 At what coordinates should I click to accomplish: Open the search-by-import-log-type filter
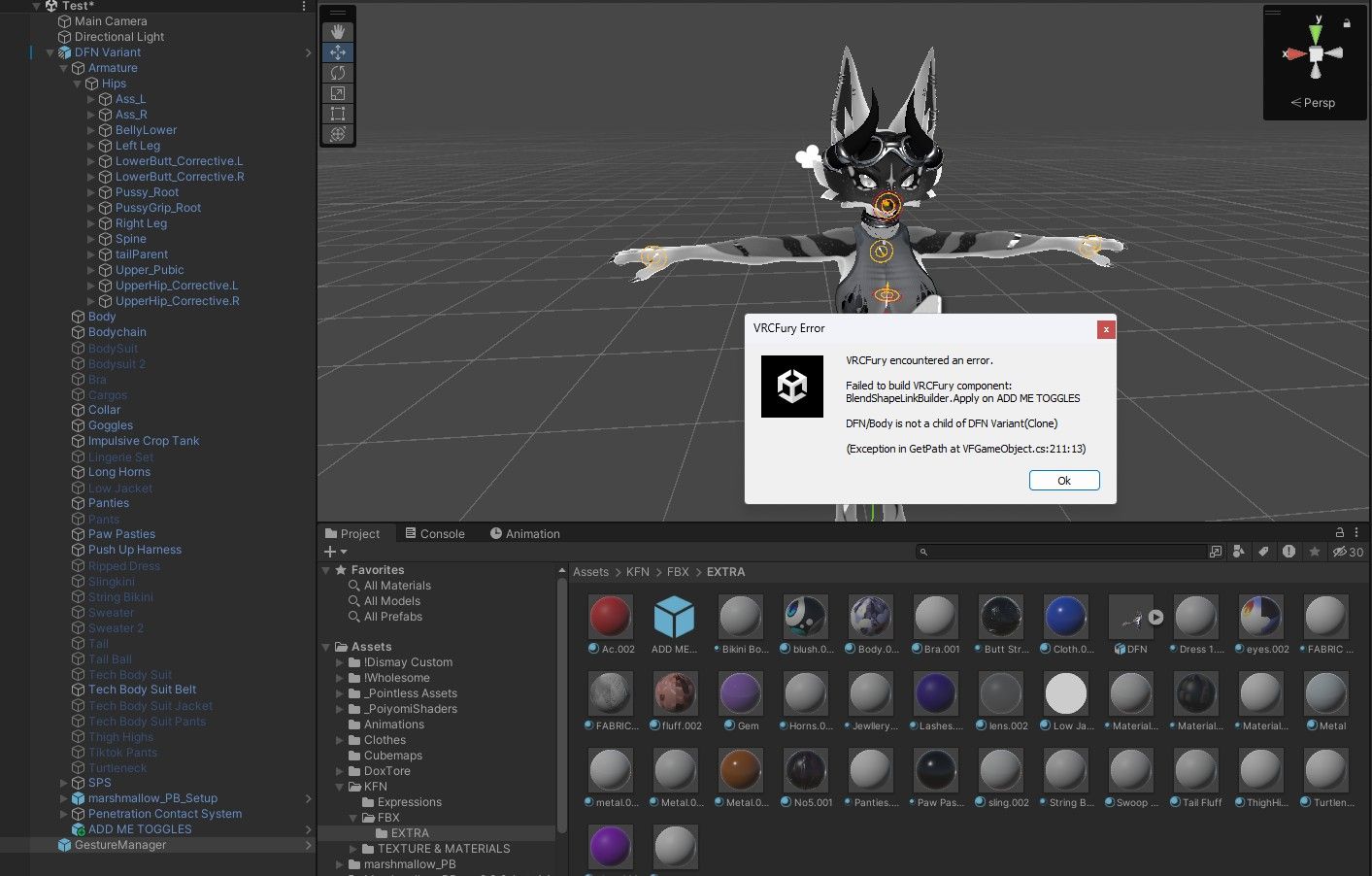coord(1288,552)
